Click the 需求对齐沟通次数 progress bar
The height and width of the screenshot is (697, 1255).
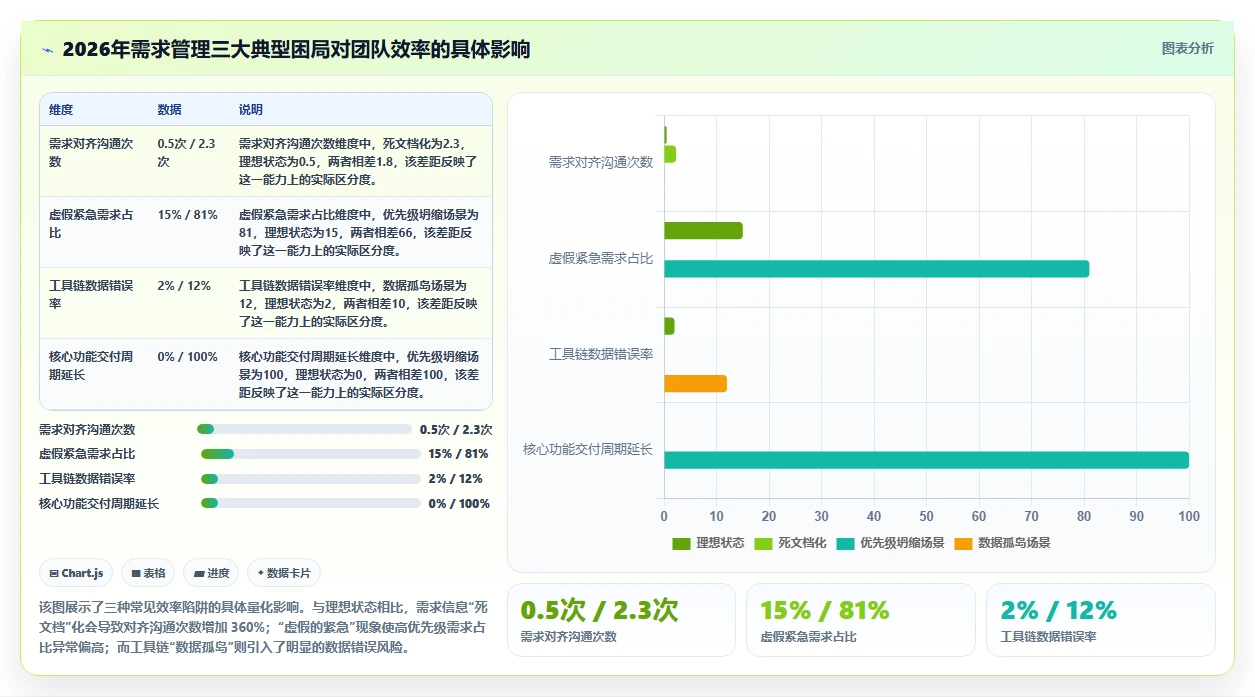click(304, 429)
